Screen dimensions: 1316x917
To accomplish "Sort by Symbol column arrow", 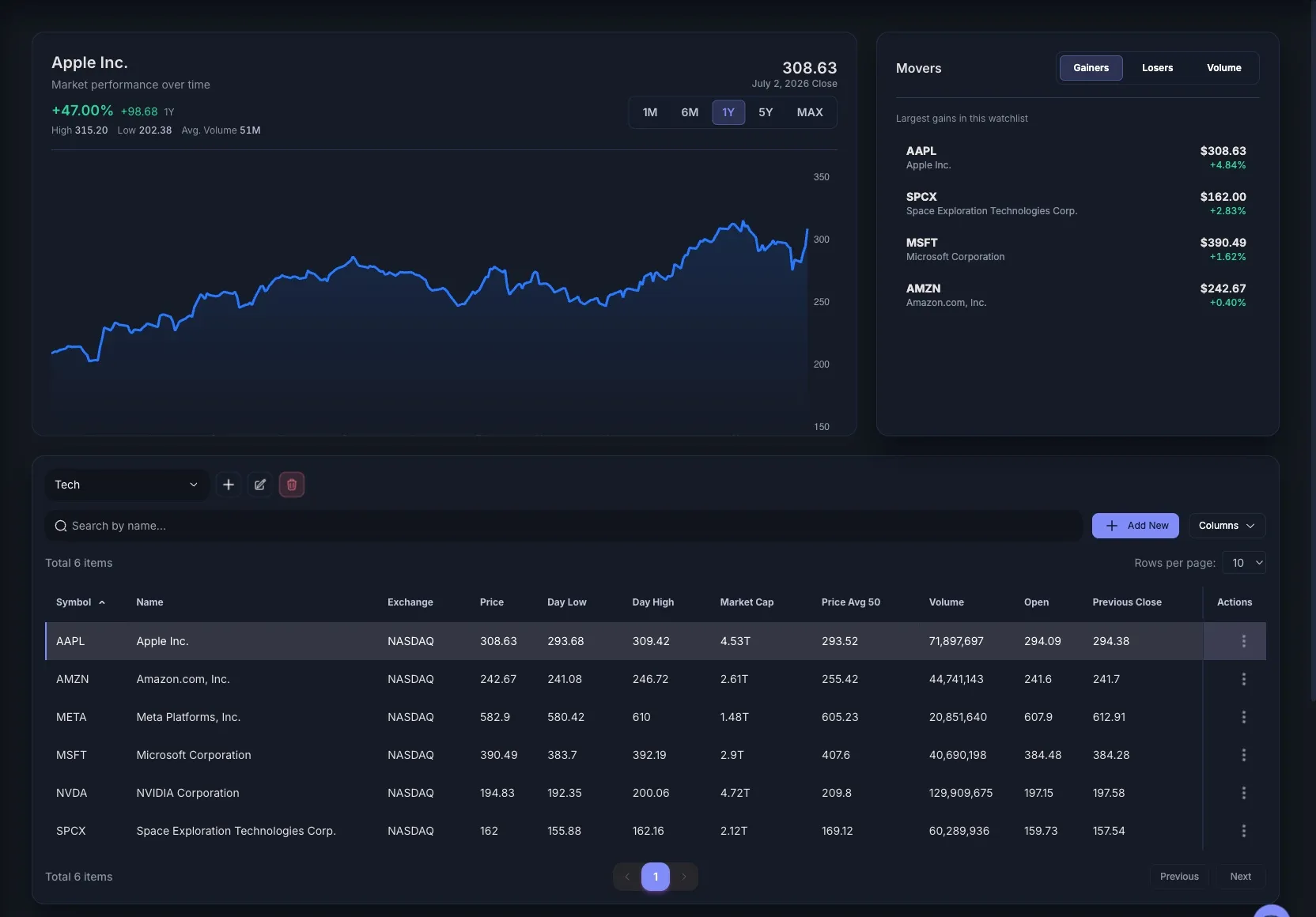I will pos(102,602).
